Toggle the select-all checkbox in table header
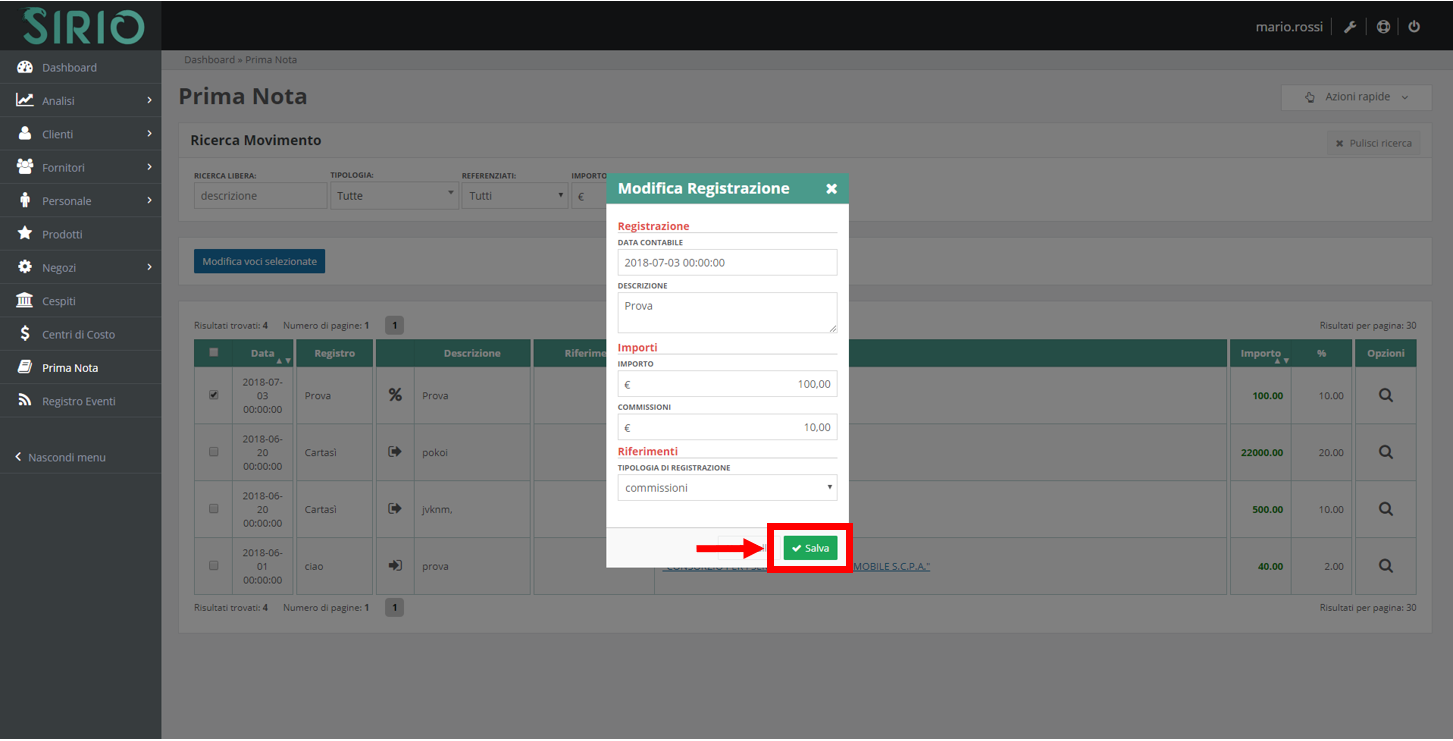 tap(213, 353)
